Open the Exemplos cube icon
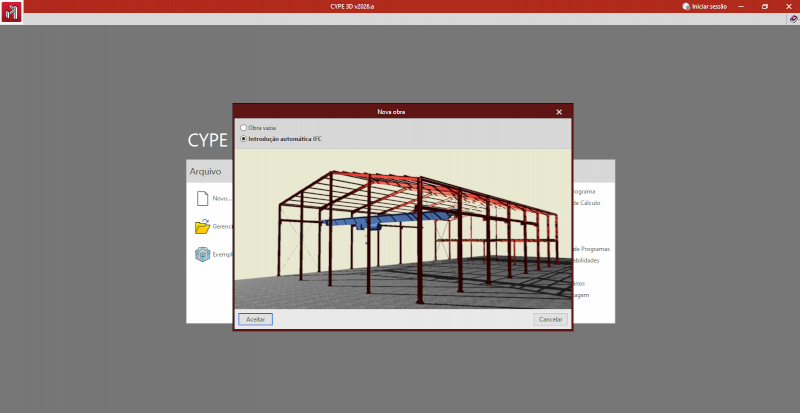800x413 pixels. coord(203,254)
